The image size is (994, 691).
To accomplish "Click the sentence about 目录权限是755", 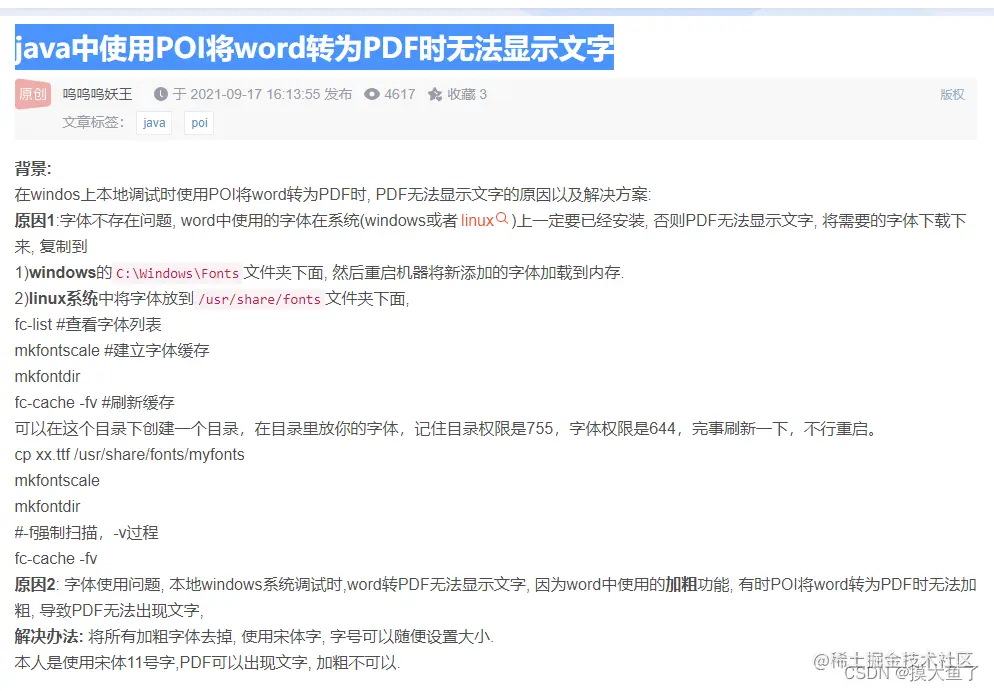I will point(446,429).
